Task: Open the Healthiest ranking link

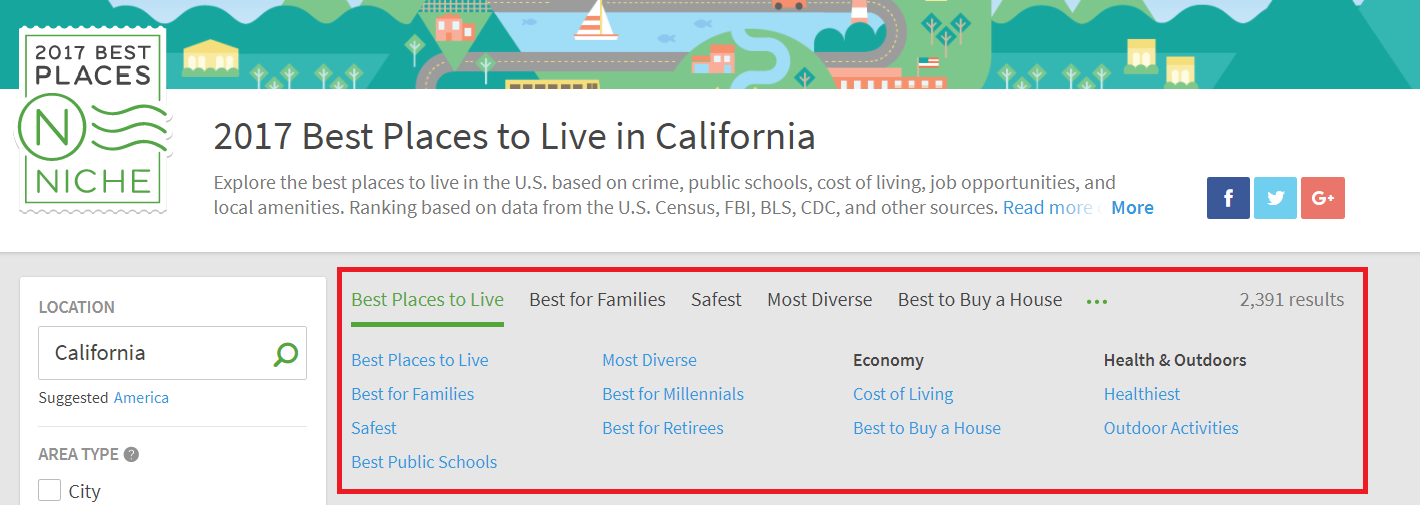Action: [x=1141, y=394]
